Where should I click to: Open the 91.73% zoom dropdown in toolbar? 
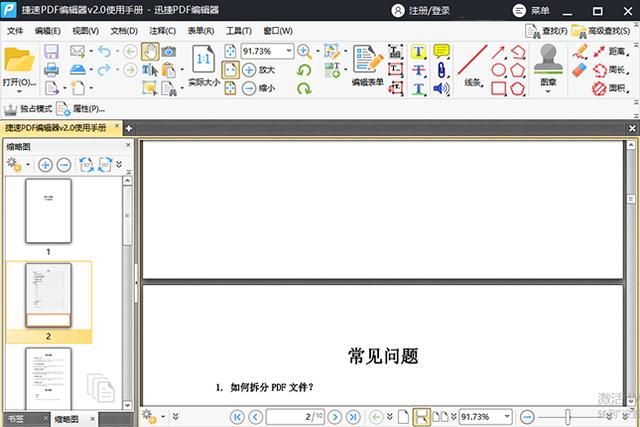pos(289,51)
